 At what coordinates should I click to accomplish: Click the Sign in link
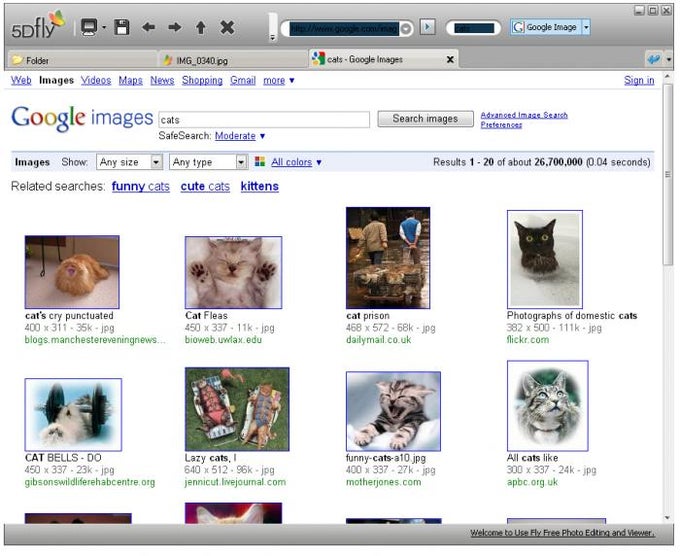tap(639, 80)
